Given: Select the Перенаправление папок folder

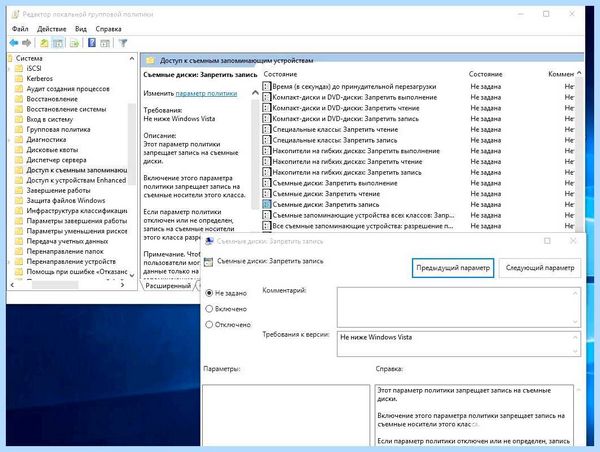Looking at the screenshot, I should 59,251.
